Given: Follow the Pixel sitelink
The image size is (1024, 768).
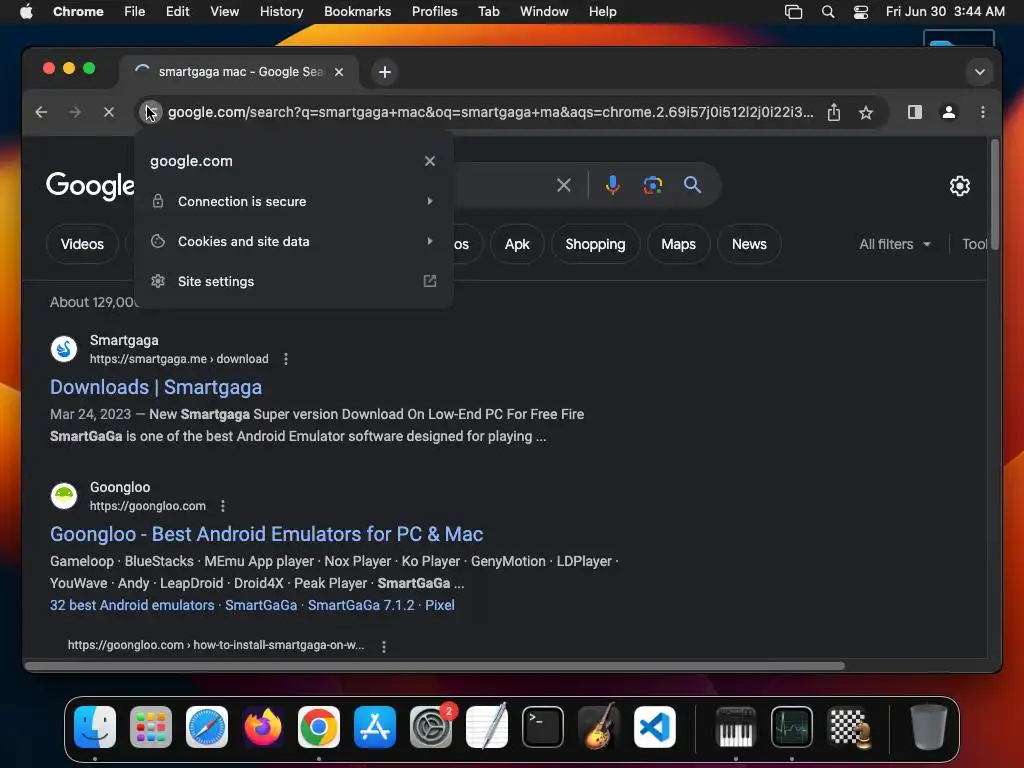Looking at the screenshot, I should [x=440, y=605].
